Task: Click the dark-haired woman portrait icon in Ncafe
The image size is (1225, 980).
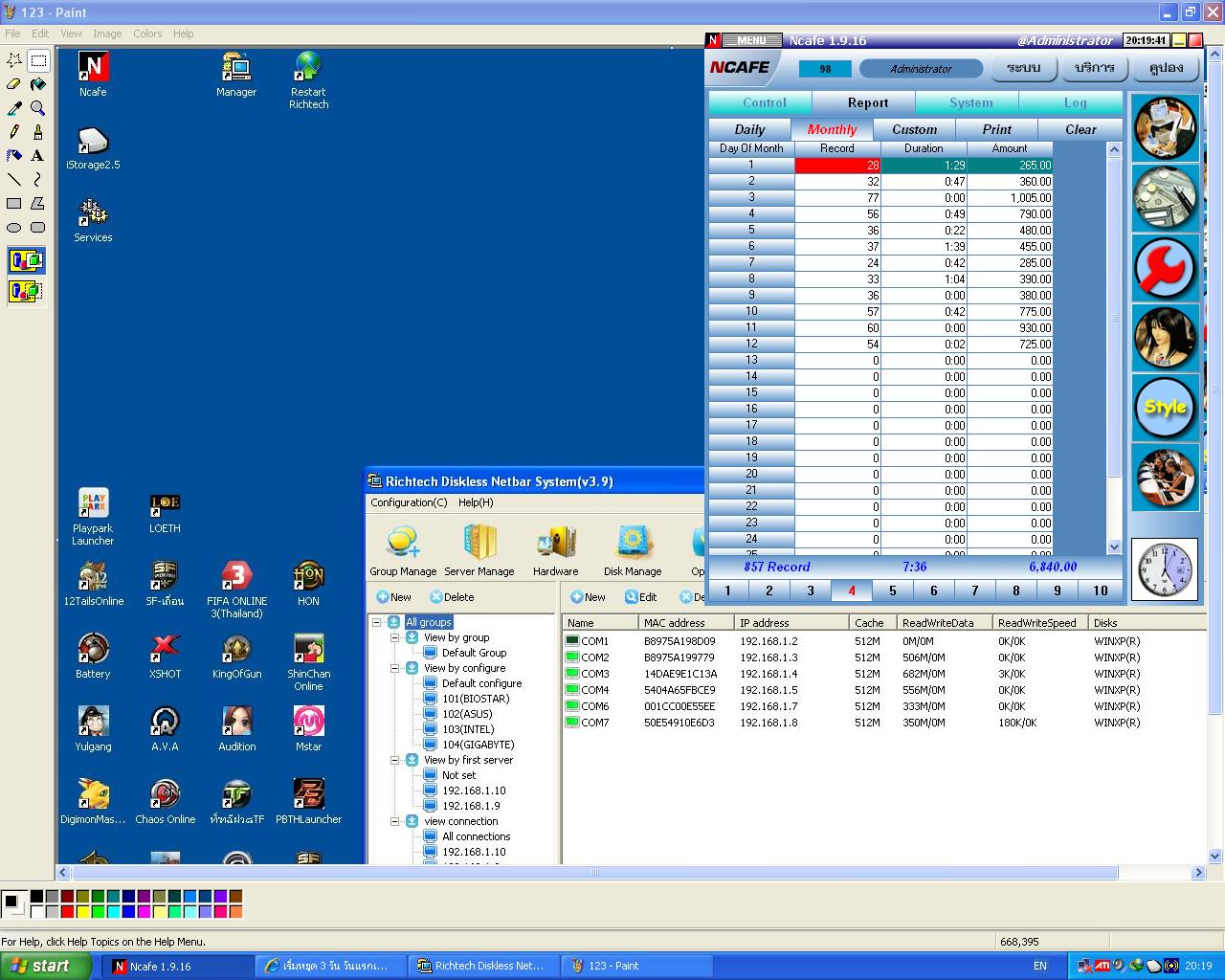Action: pos(1166,337)
